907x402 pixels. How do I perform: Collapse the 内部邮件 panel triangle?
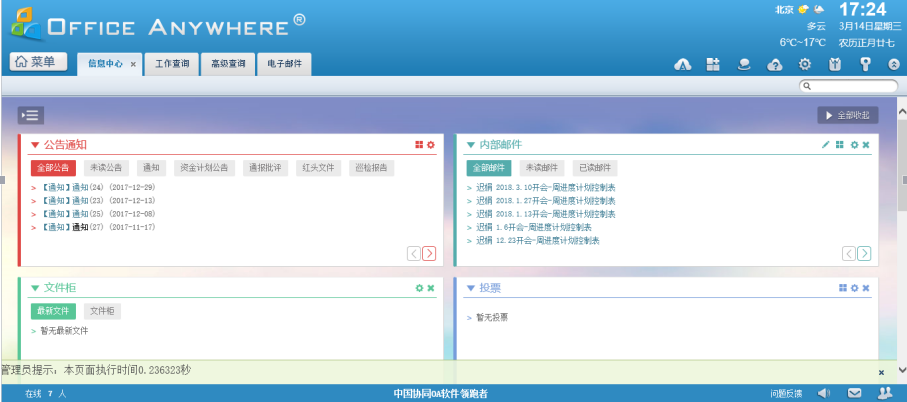pos(470,146)
